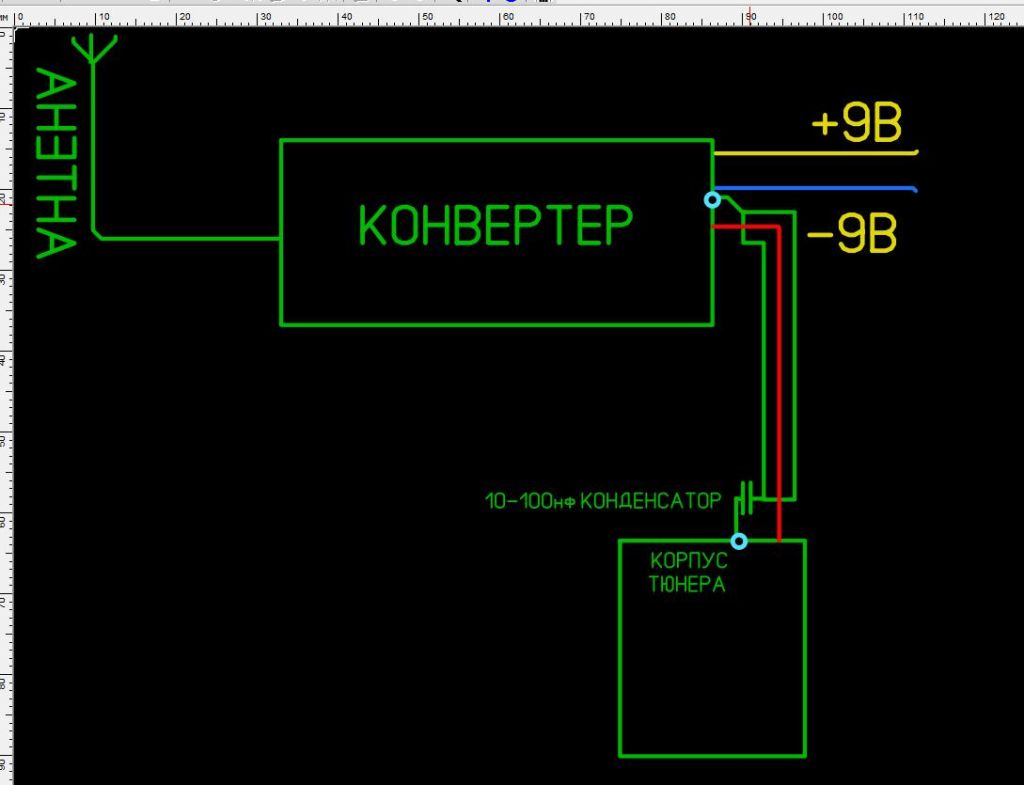Select the red trace running to the tuner
Image resolution: width=1024 pixels, height=785 pixels.
coord(778,383)
